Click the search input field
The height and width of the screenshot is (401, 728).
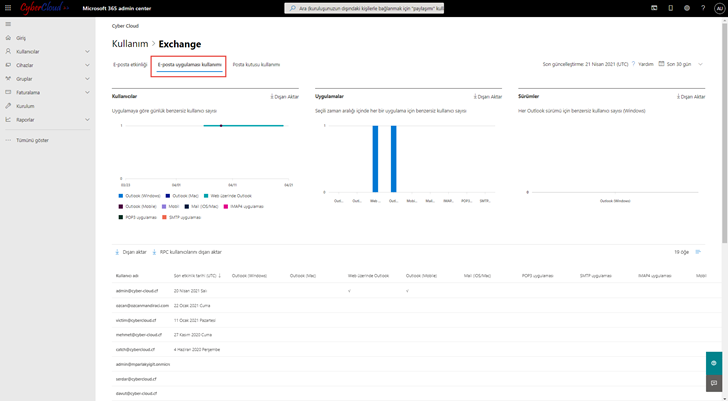click(x=364, y=8)
